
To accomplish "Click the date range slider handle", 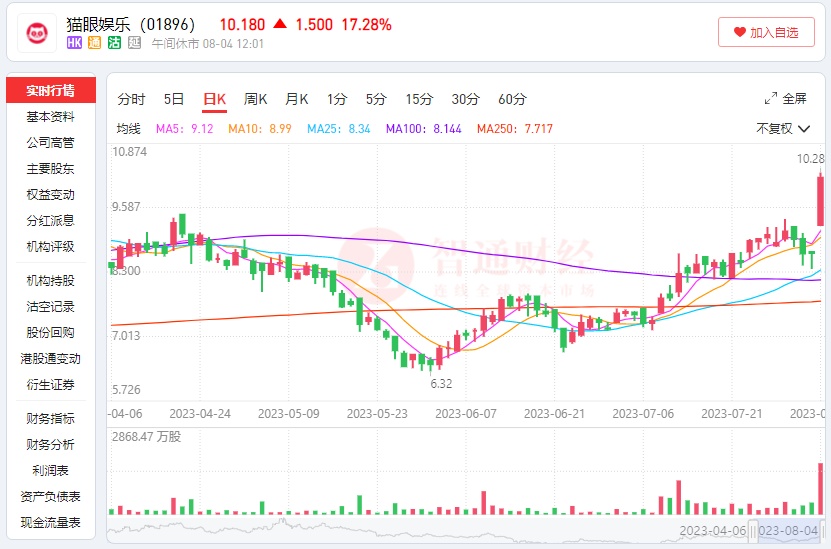I will (x=756, y=530).
